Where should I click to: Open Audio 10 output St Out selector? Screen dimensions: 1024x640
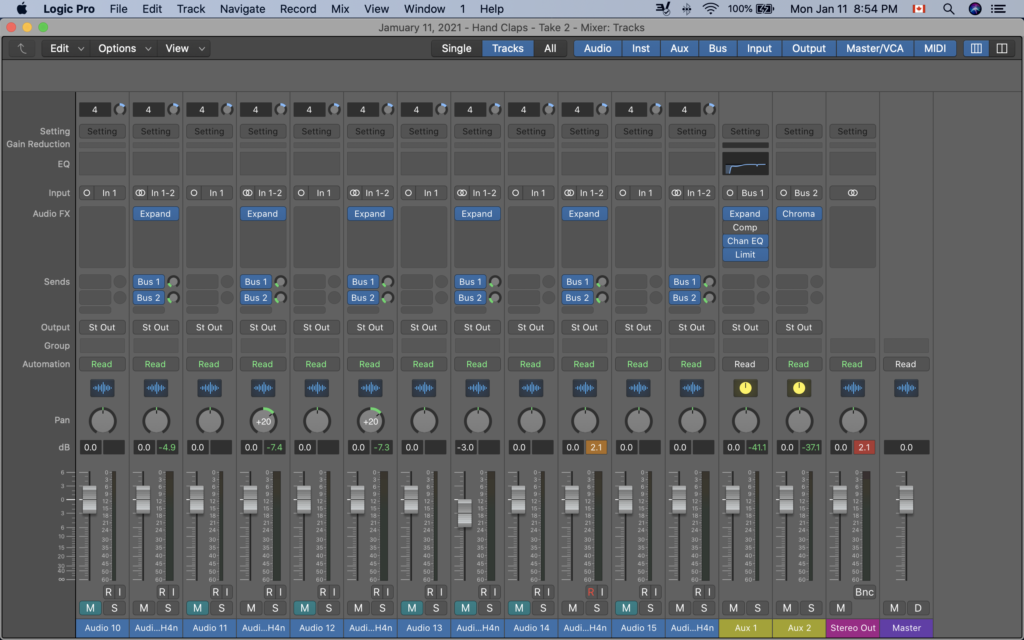pyautogui.click(x=102, y=327)
